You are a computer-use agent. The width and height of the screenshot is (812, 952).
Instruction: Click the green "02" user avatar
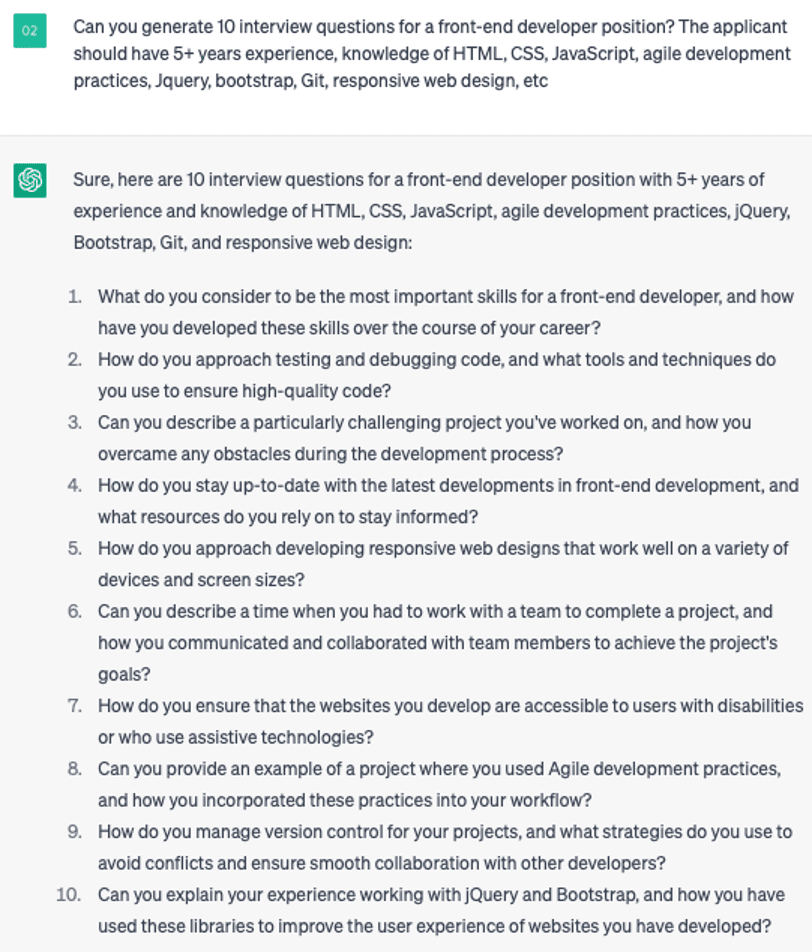click(x=30, y=32)
